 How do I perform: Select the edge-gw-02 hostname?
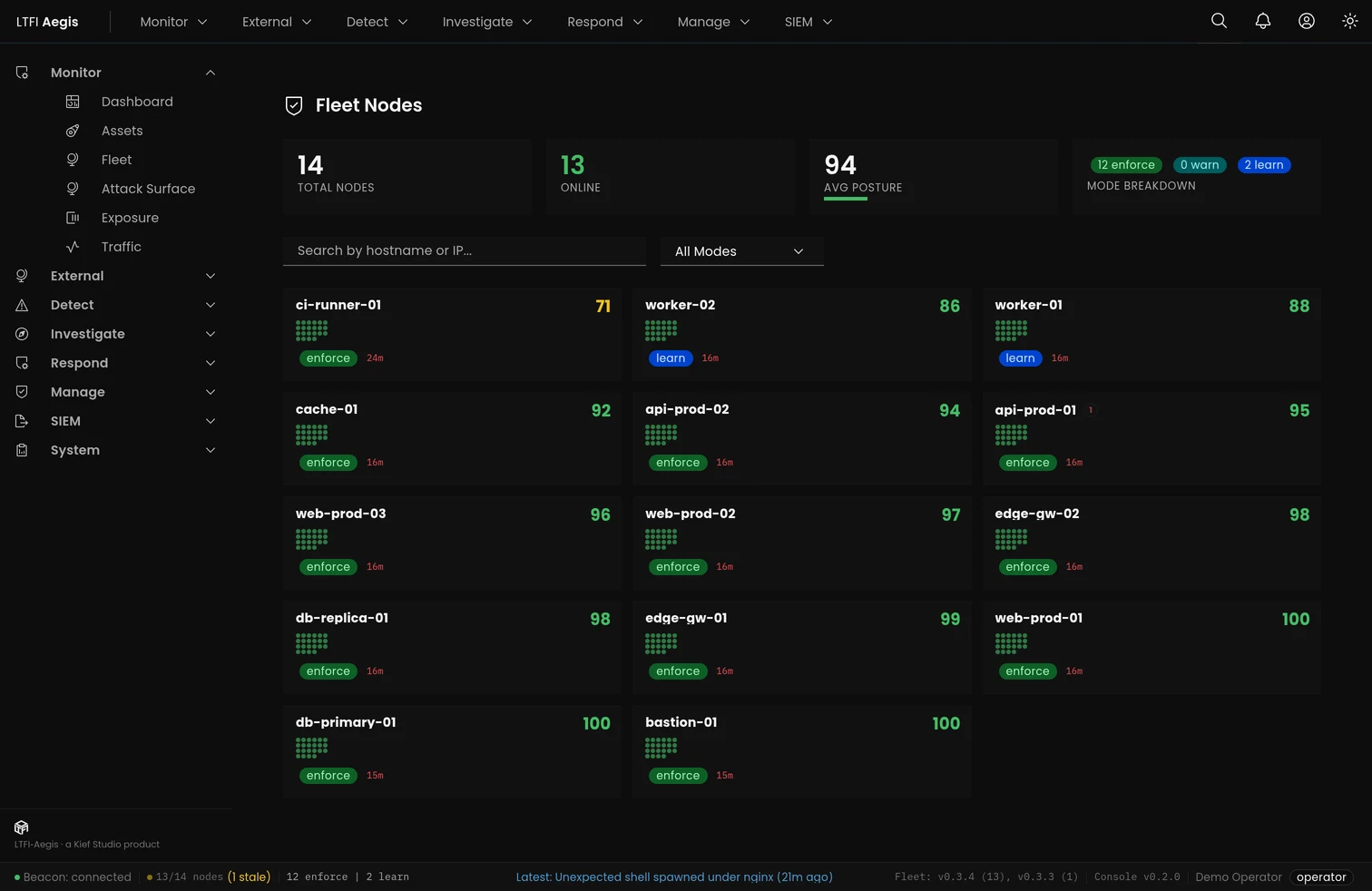[x=1037, y=514]
